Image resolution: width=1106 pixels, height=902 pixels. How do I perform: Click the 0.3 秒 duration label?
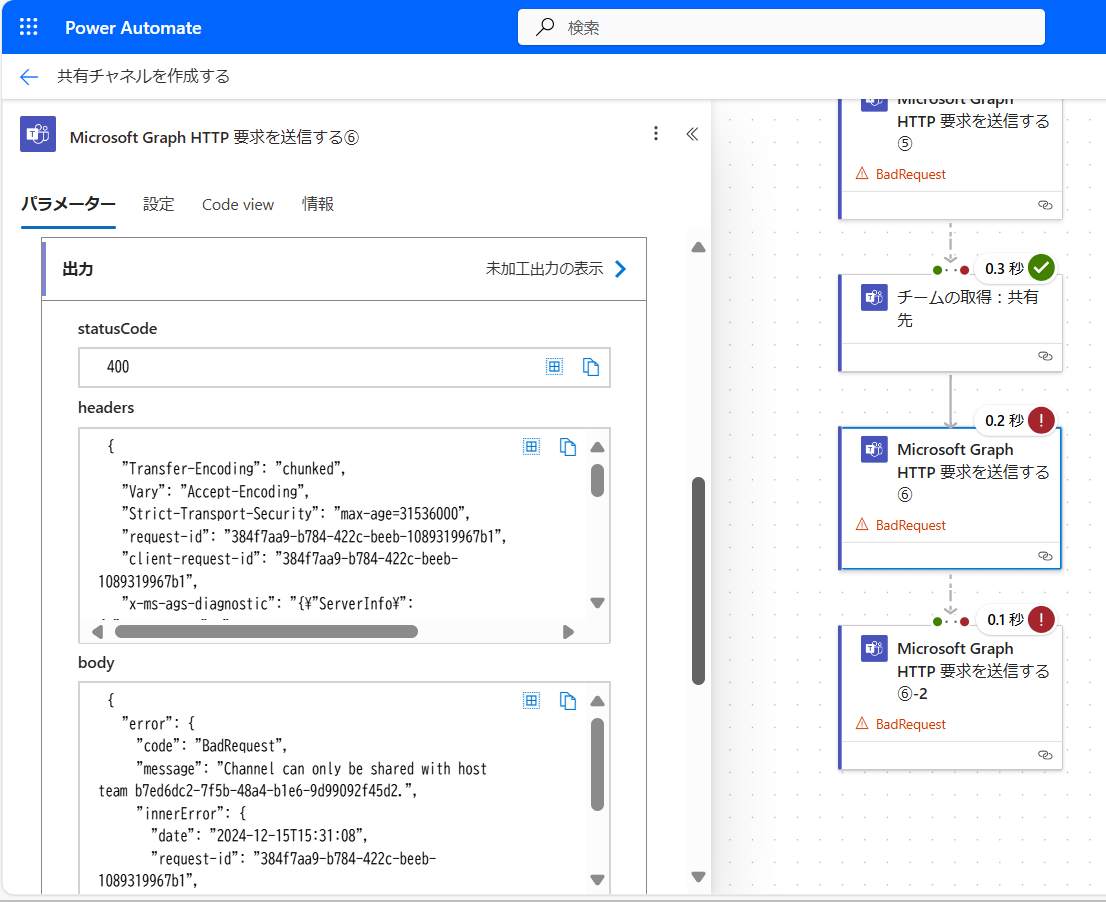click(1004, 269)
